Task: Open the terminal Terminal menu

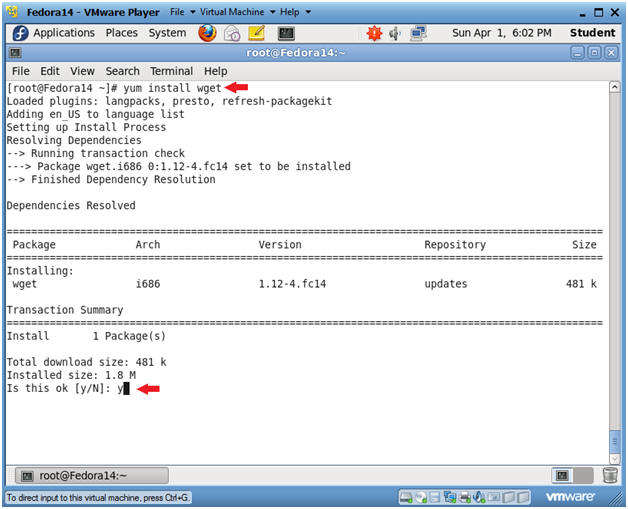Action: pyautogui.click(x=171, y=71)
